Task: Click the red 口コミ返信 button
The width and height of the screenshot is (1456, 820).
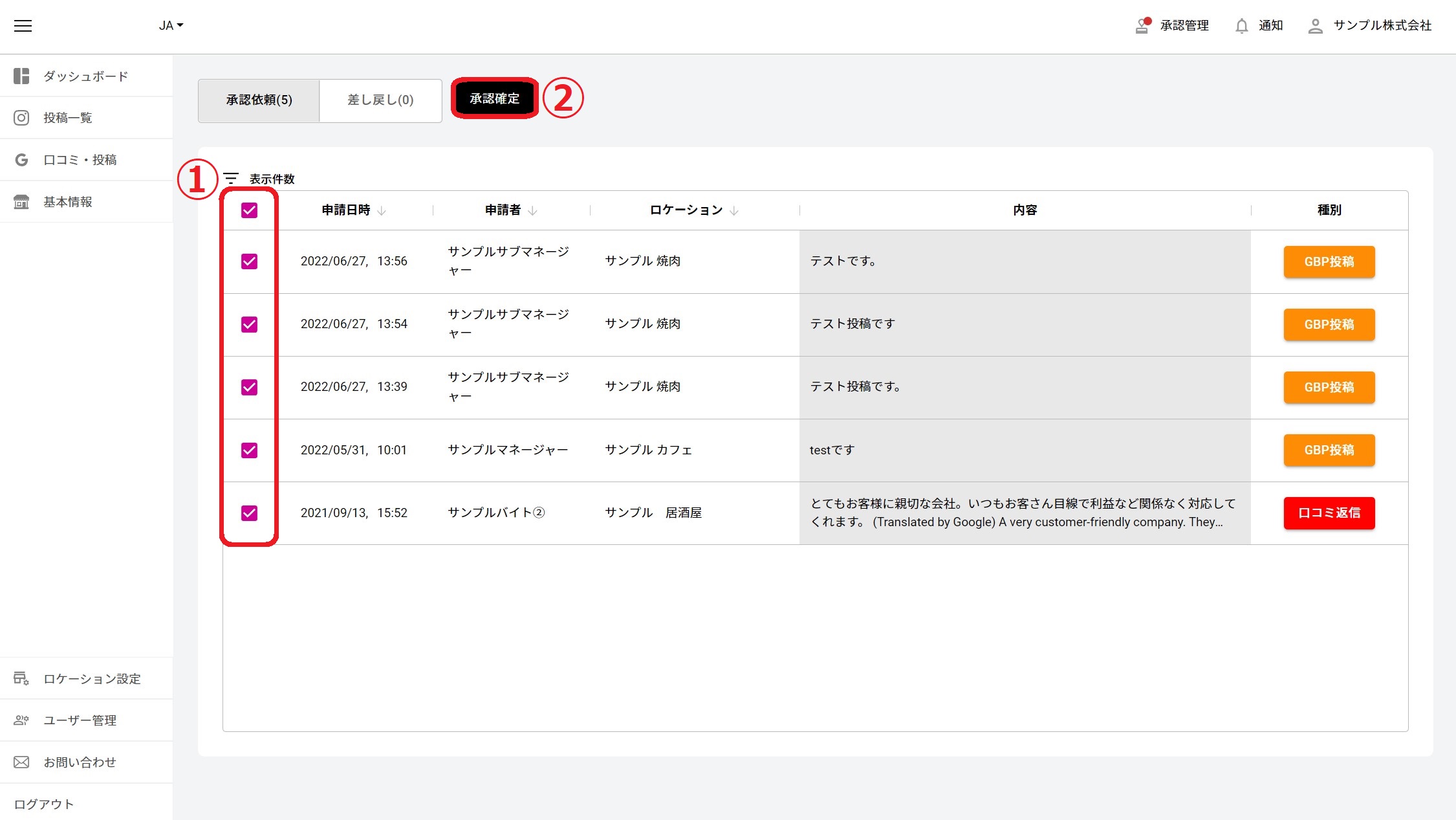Action: click(x=1329, y=513)
